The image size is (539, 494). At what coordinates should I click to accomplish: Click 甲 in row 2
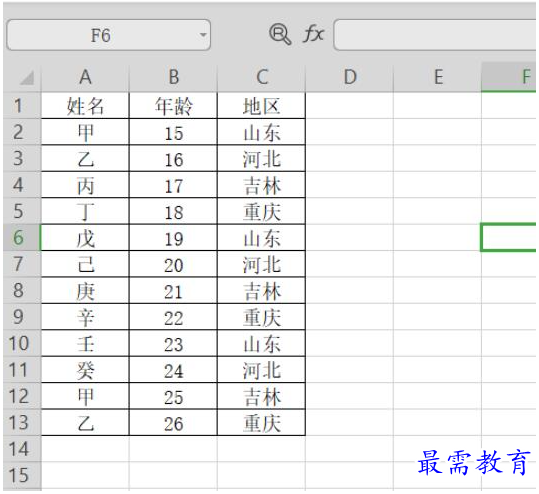coord(85,132)
